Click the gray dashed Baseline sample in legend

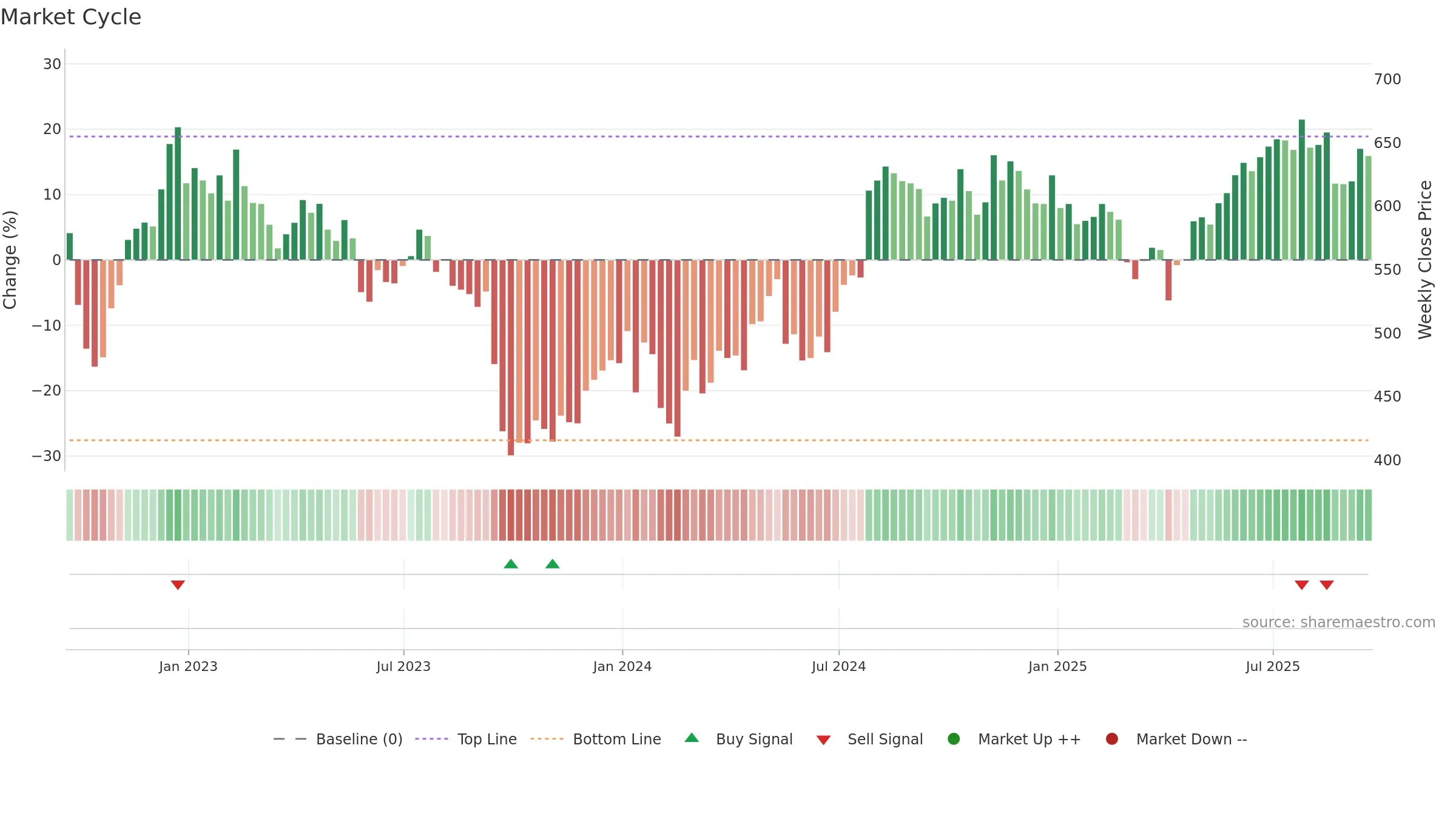[x=290, y=739]
